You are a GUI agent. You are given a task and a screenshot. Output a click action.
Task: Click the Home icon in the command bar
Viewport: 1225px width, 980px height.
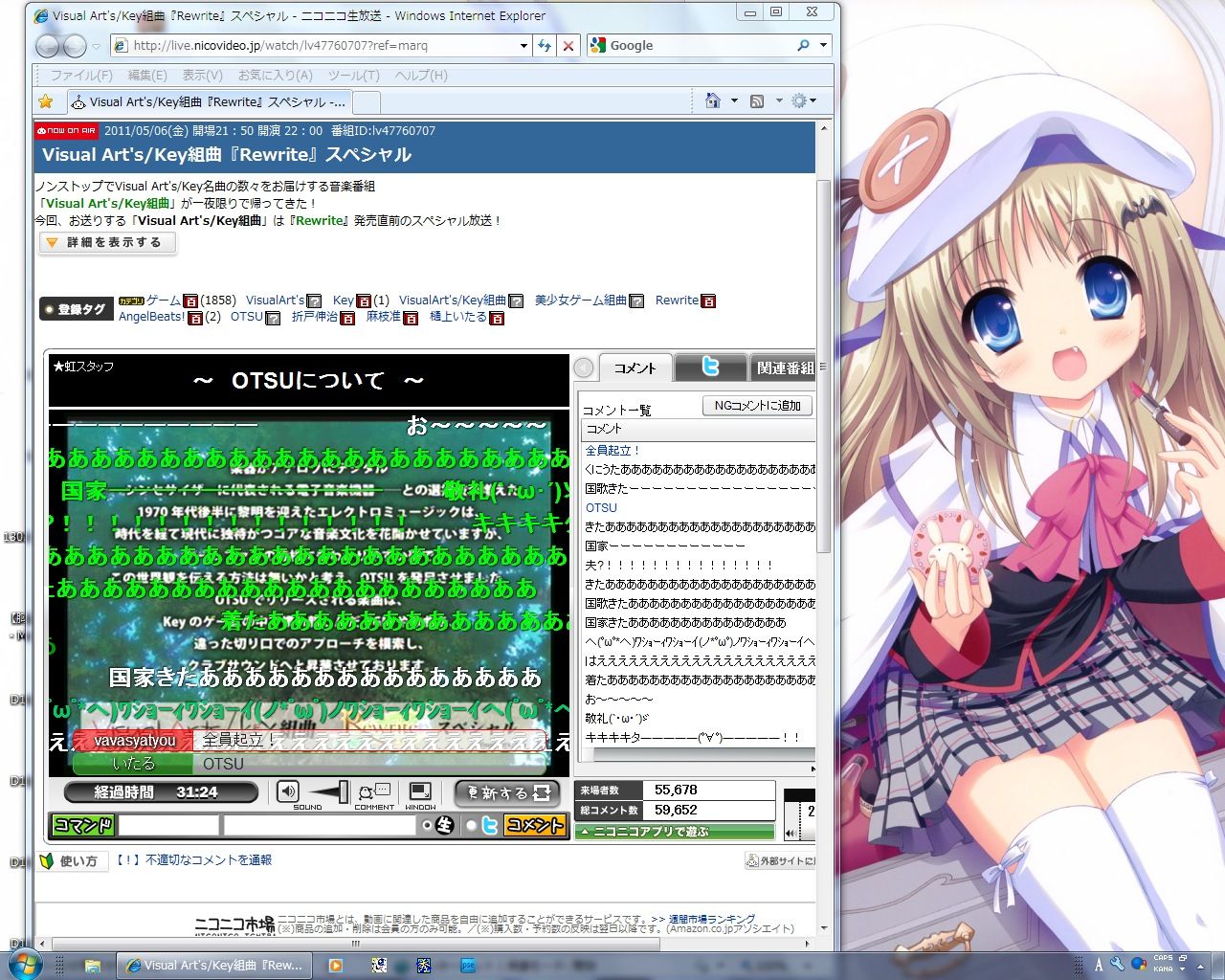pos(712,100)
